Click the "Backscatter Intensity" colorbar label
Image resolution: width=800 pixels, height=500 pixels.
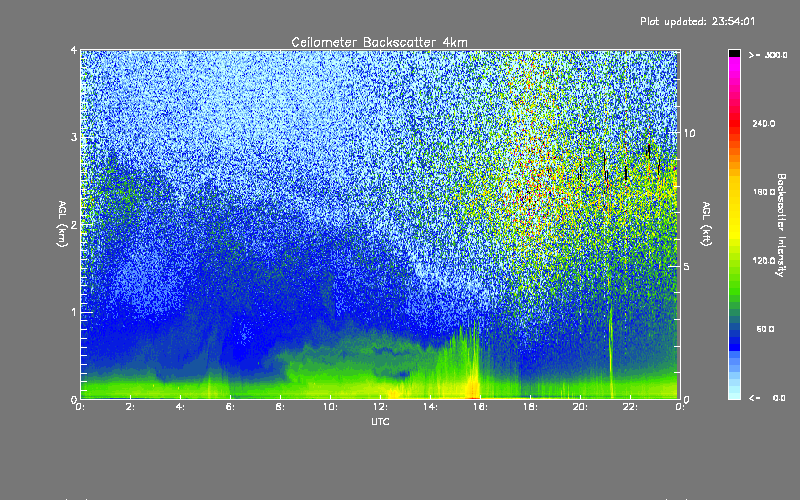pos(780,225)
